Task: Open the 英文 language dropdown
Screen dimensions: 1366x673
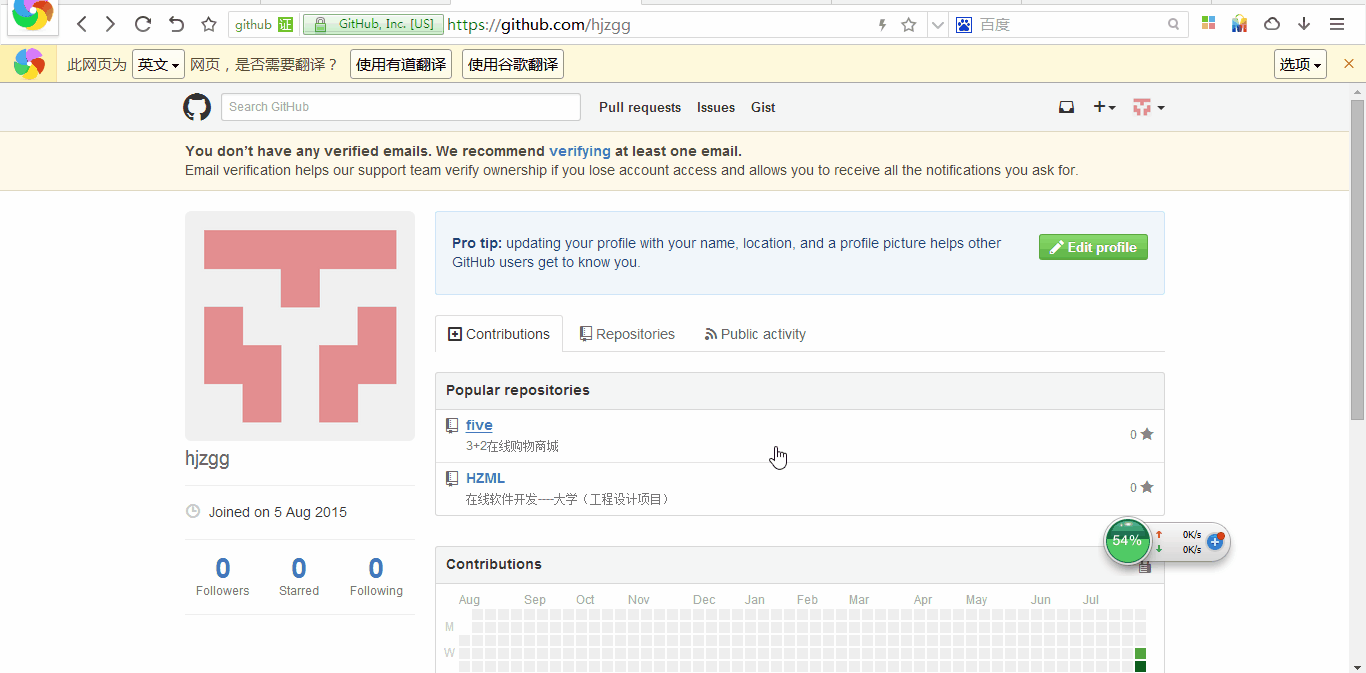Action: (x=159, y=65)
